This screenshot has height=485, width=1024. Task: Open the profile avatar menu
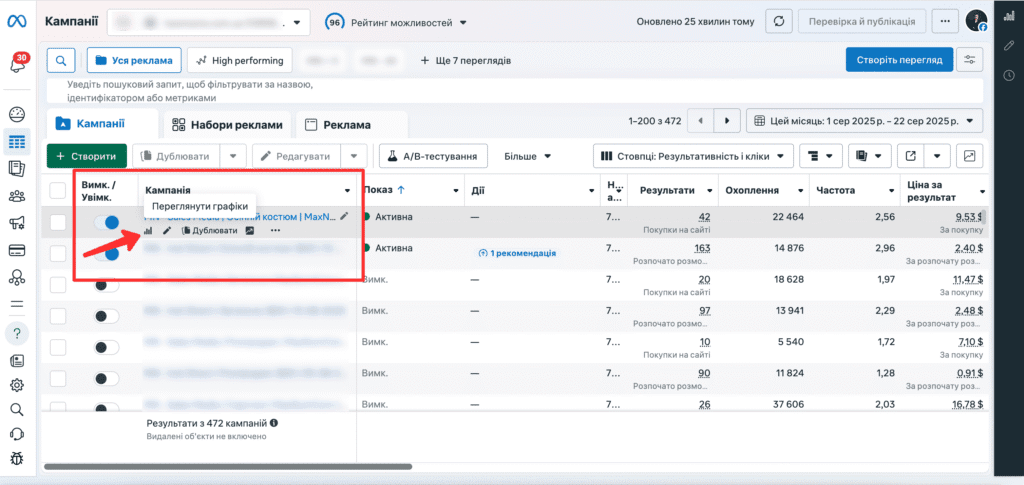pos(976,21)
